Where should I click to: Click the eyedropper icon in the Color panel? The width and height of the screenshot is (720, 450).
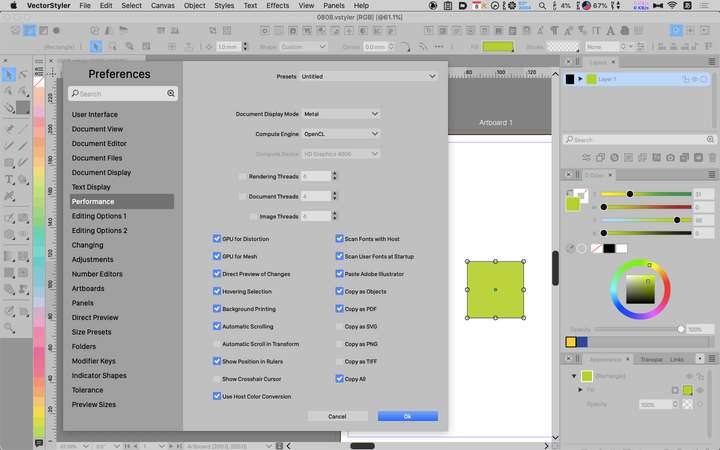[x=570, y=248]
